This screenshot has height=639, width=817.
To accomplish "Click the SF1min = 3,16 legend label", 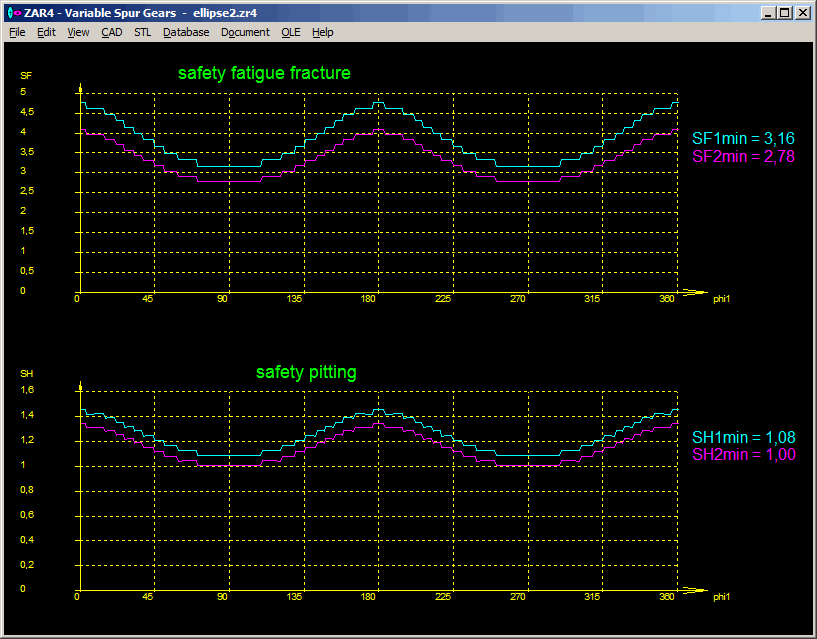I will click(x=744, y=140).
